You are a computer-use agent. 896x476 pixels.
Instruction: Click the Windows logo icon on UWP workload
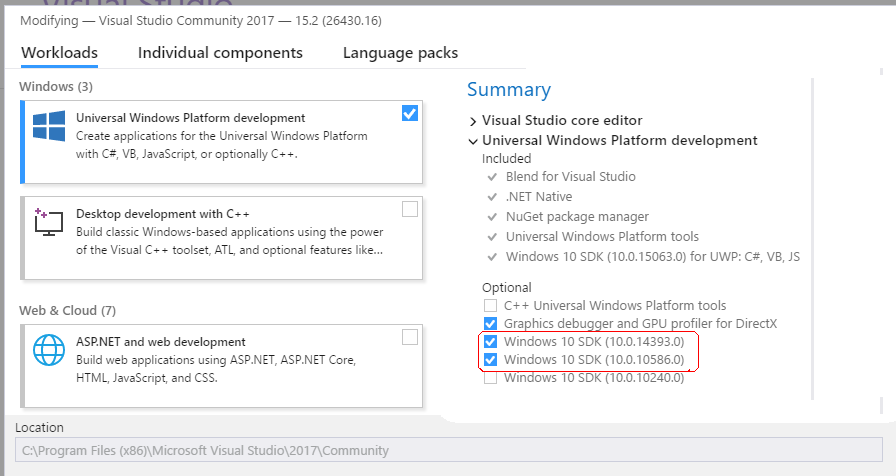(x=49, y=126)
